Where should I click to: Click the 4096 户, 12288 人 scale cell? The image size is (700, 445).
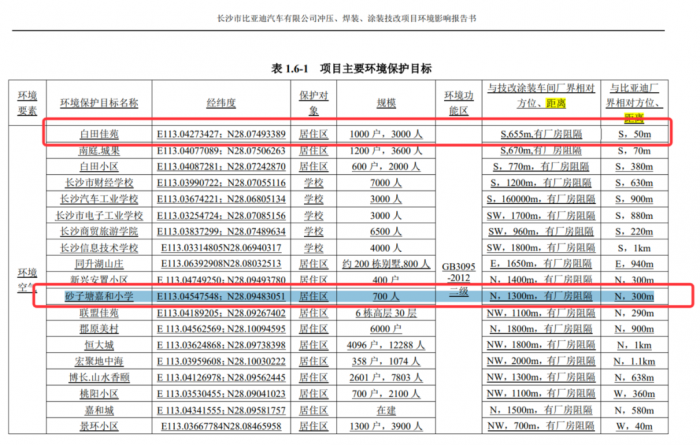click(386, 345)
